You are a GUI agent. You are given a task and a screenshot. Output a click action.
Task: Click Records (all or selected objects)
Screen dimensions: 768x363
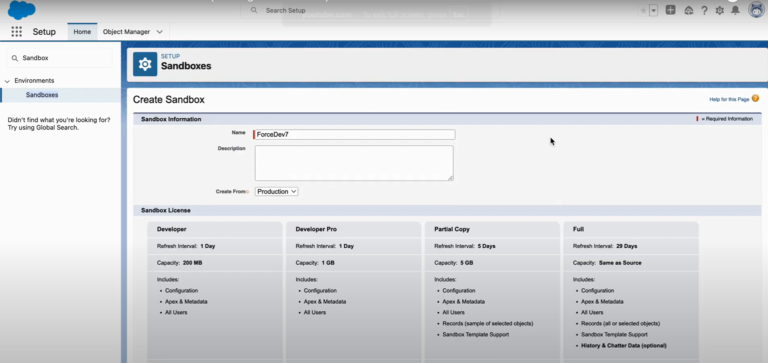click(621, 323)
